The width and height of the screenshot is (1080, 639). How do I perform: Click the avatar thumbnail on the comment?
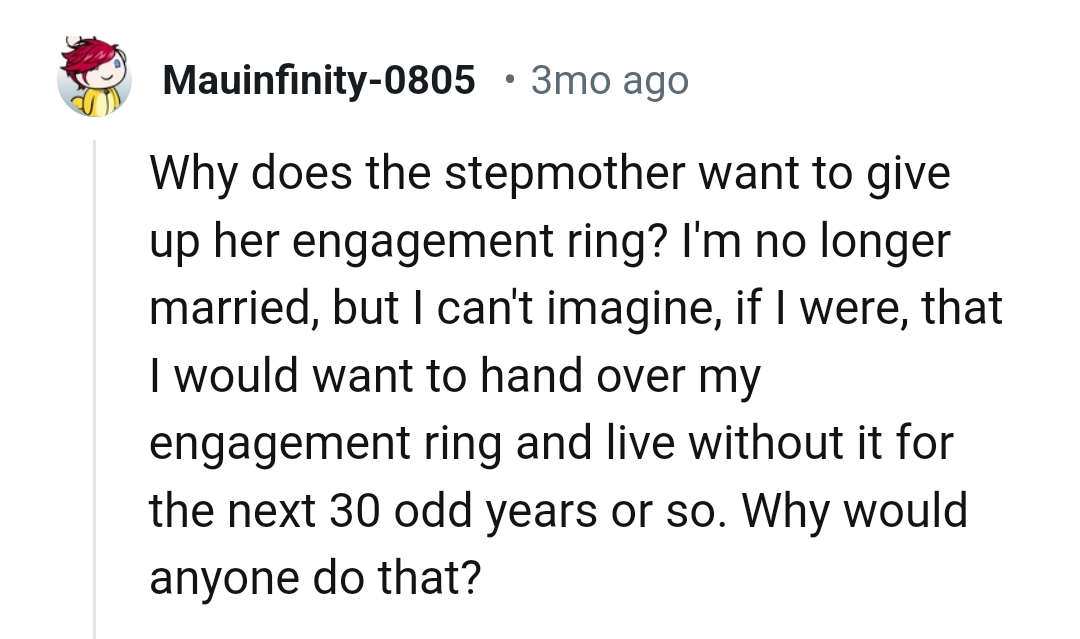point(95,77)
